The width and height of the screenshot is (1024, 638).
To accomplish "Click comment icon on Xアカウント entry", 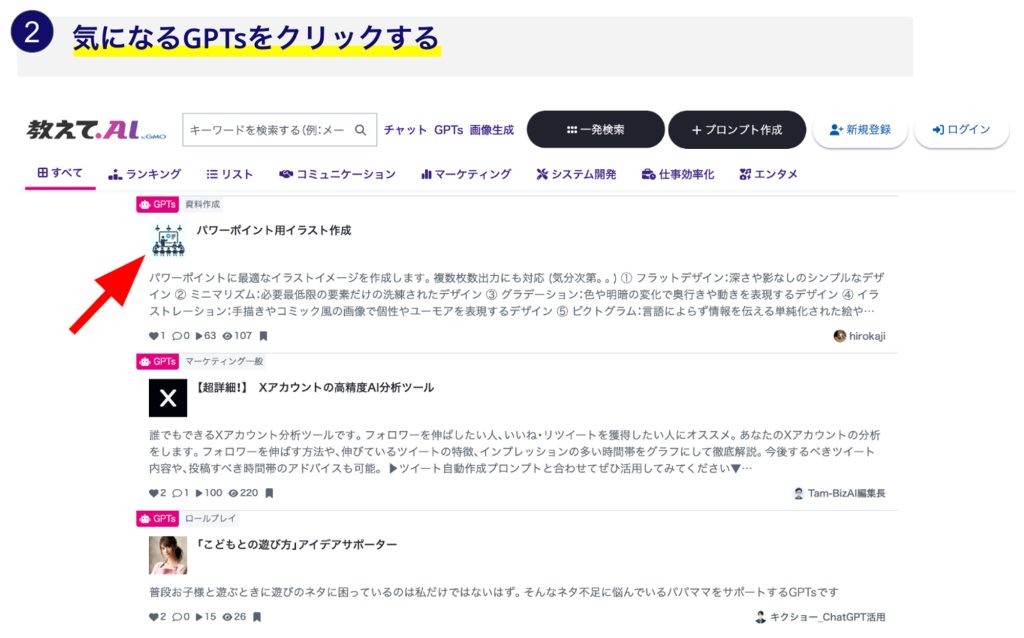I will click(176, 493).
